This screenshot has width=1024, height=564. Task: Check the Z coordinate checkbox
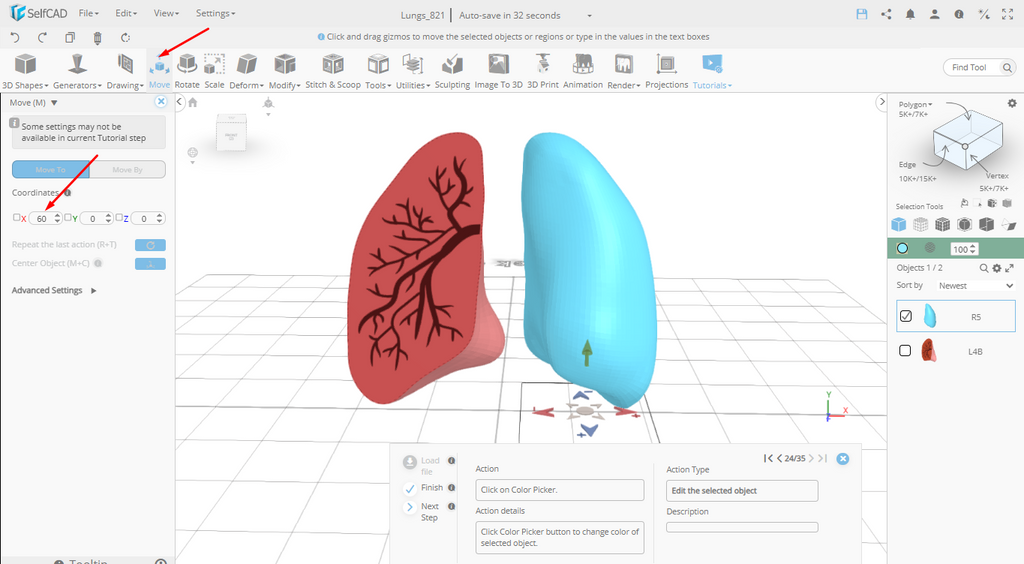coord(120,217)
